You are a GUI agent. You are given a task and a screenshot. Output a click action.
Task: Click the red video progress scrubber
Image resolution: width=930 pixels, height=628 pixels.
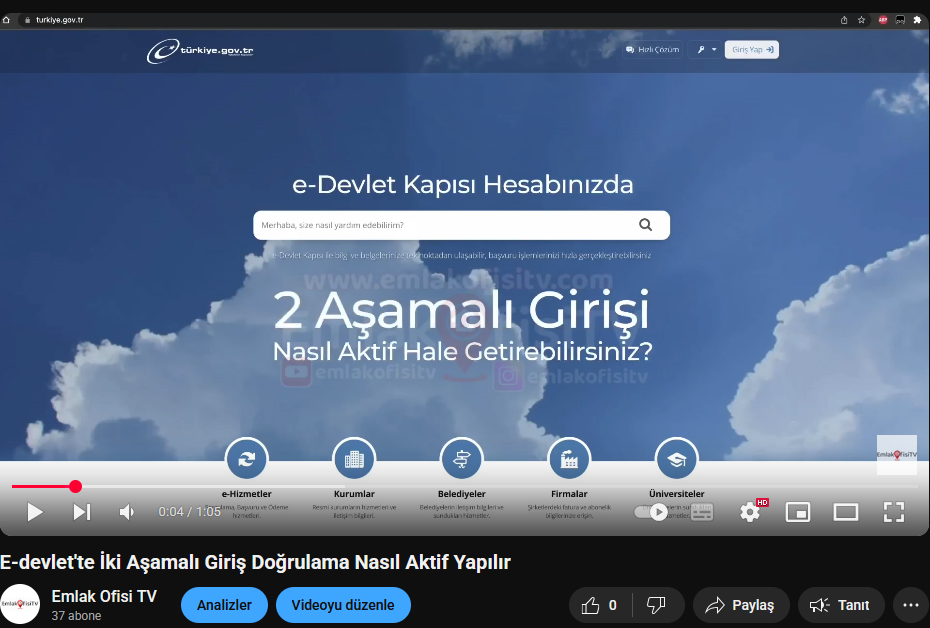75,487
